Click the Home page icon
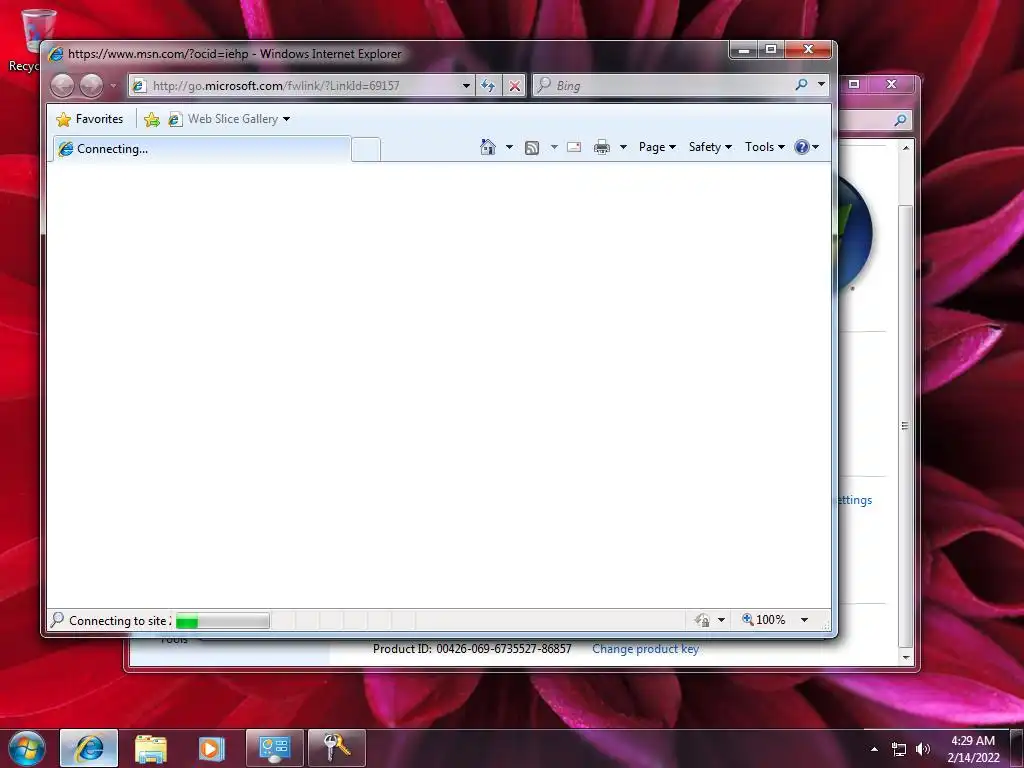The height and width of the screenshot is (768, 1024). [x=488, y=147]
